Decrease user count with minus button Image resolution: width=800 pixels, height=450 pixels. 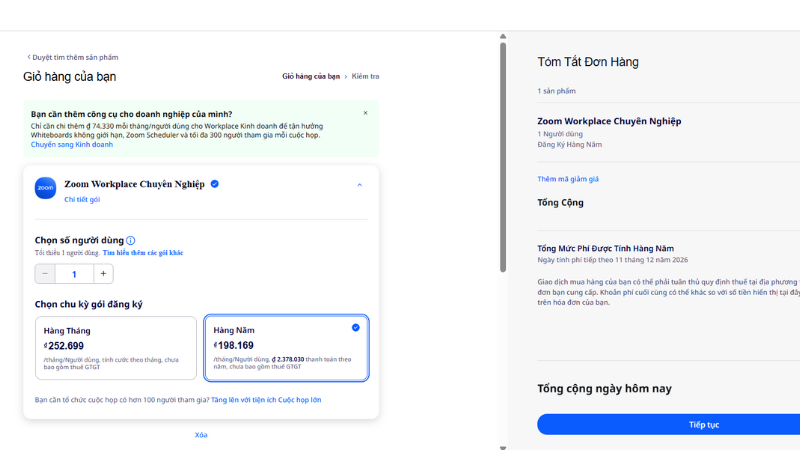click(x=45, y=274)
